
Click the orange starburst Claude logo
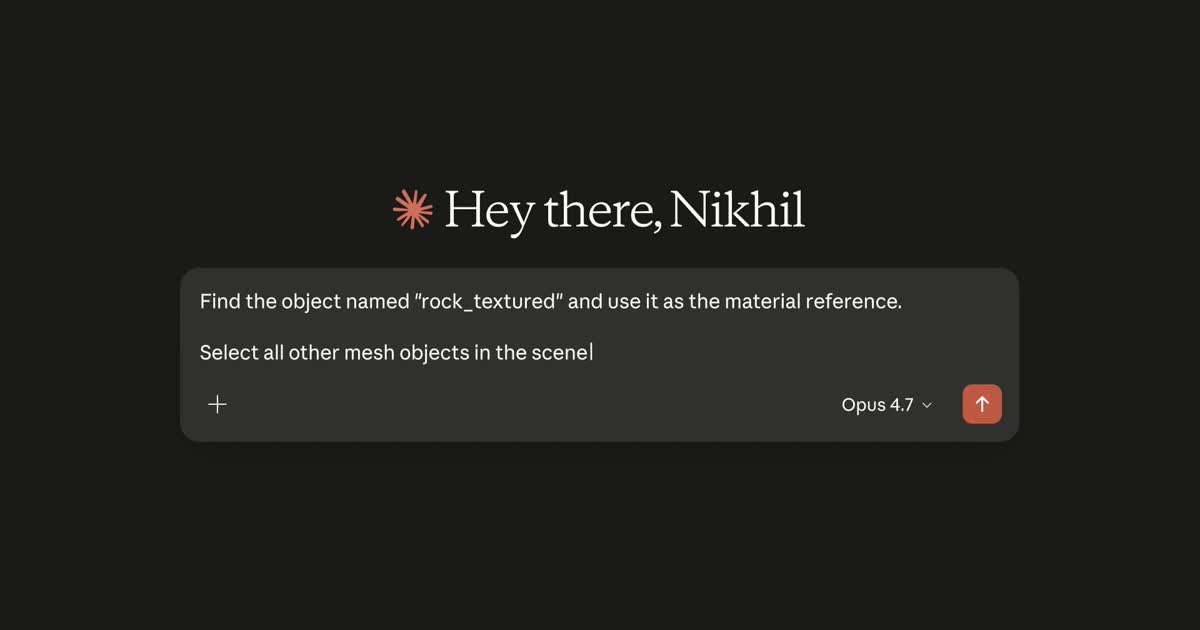click(x=413, y=210)
